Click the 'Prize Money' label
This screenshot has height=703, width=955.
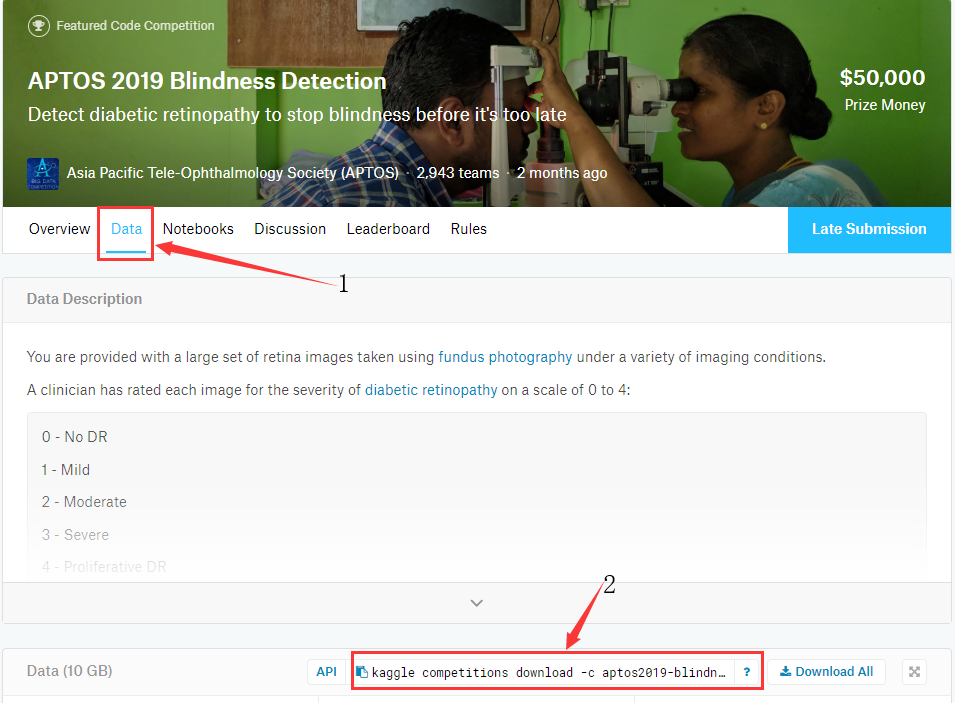884,105
